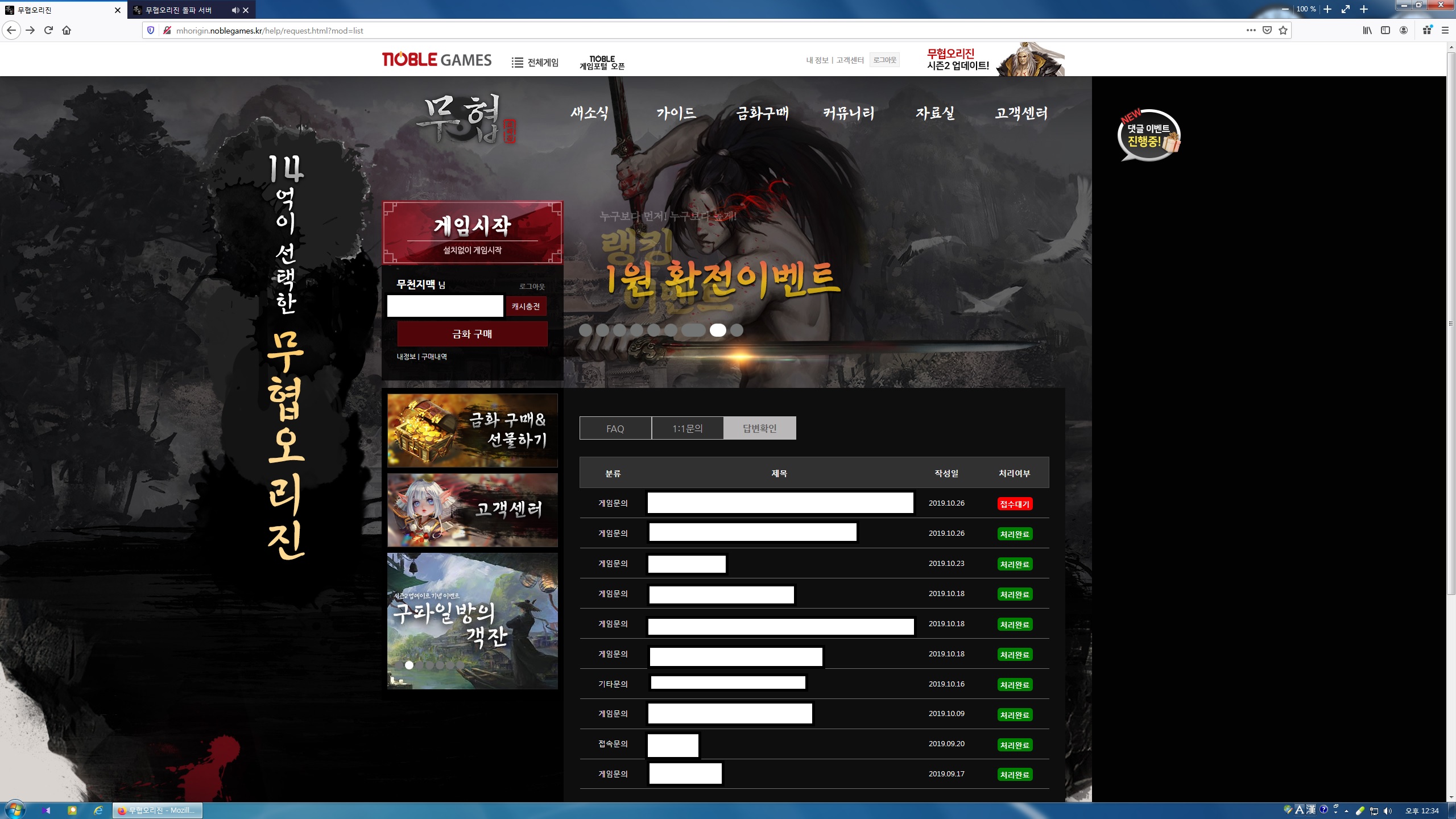This screenshot has height=819, width=1456.
Task: Open the 구매내역 purchase history link
Action: pos(434,357)
